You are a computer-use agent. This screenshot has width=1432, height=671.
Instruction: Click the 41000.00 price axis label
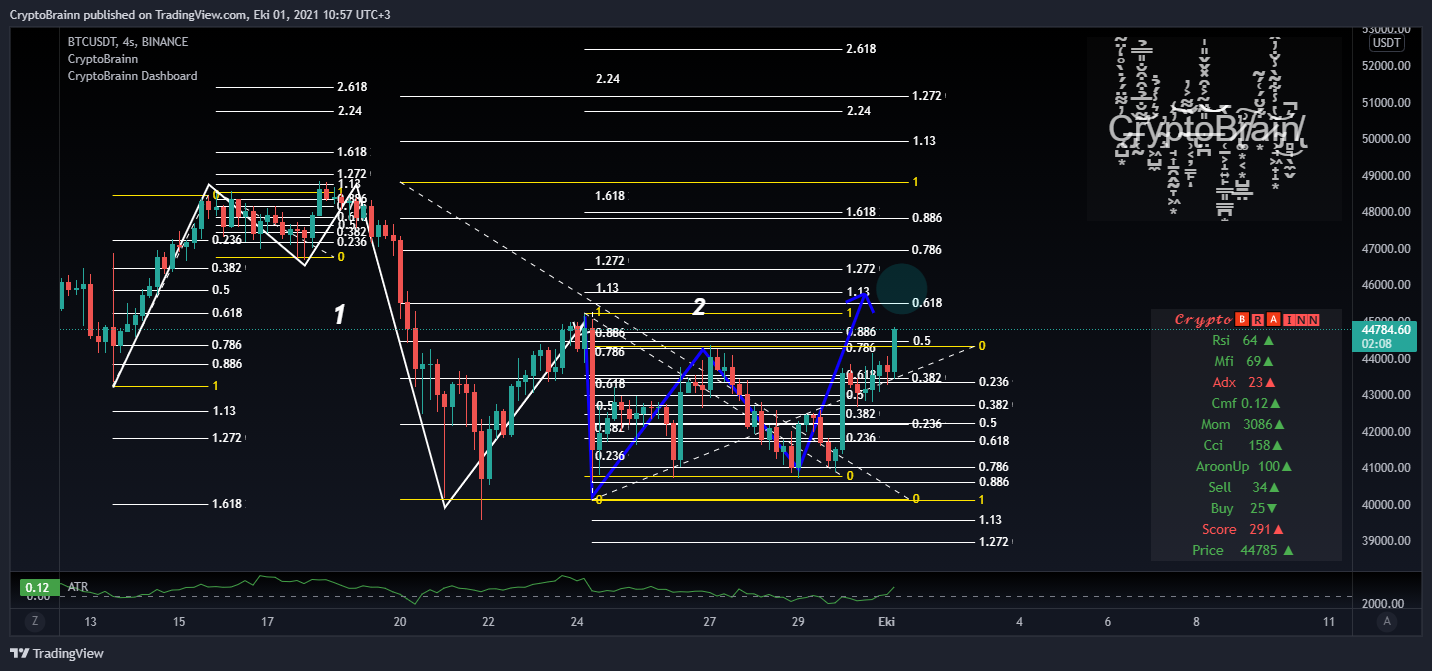coord(1386,468)
